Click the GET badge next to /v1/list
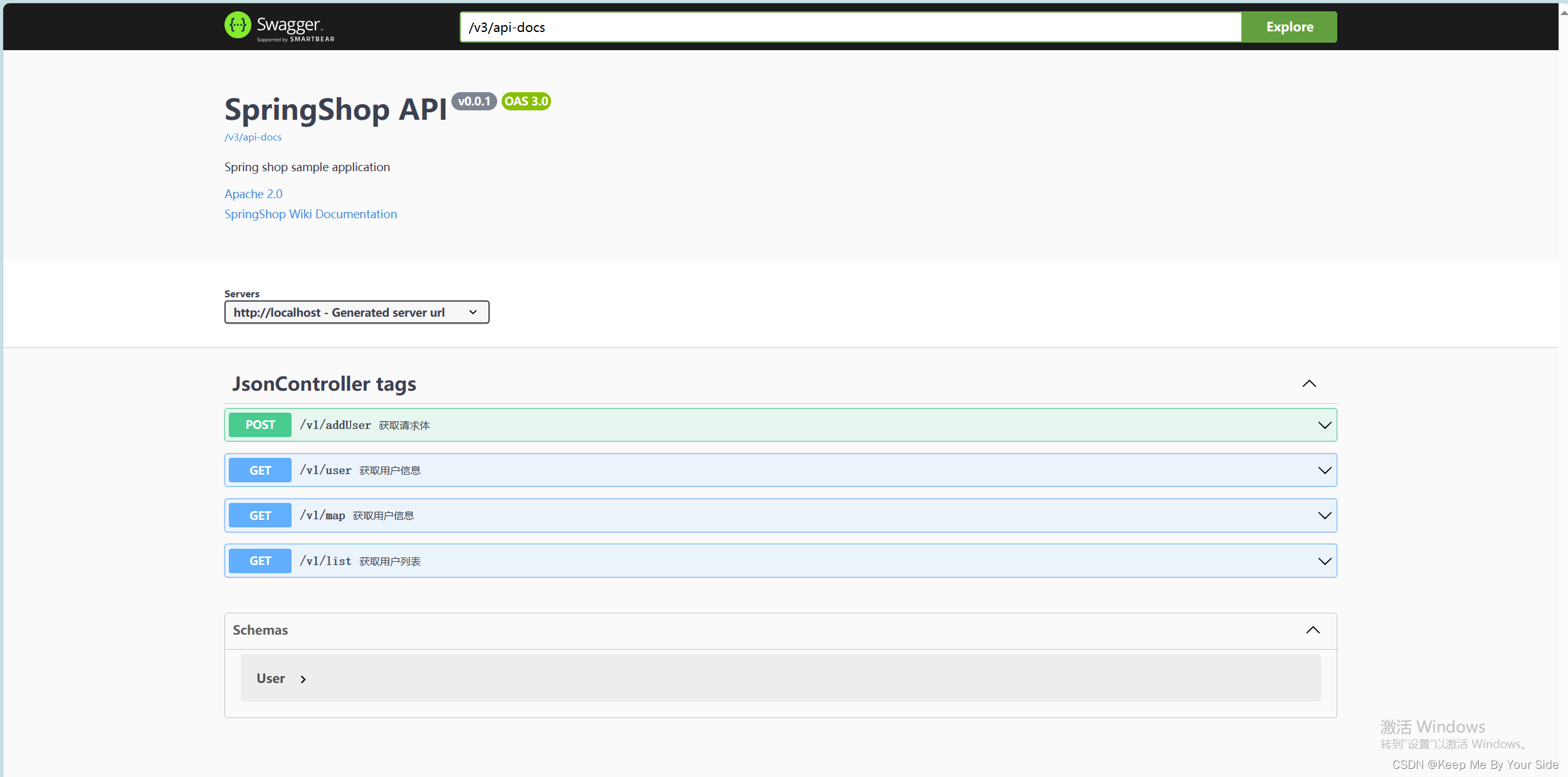 point(260,560)
